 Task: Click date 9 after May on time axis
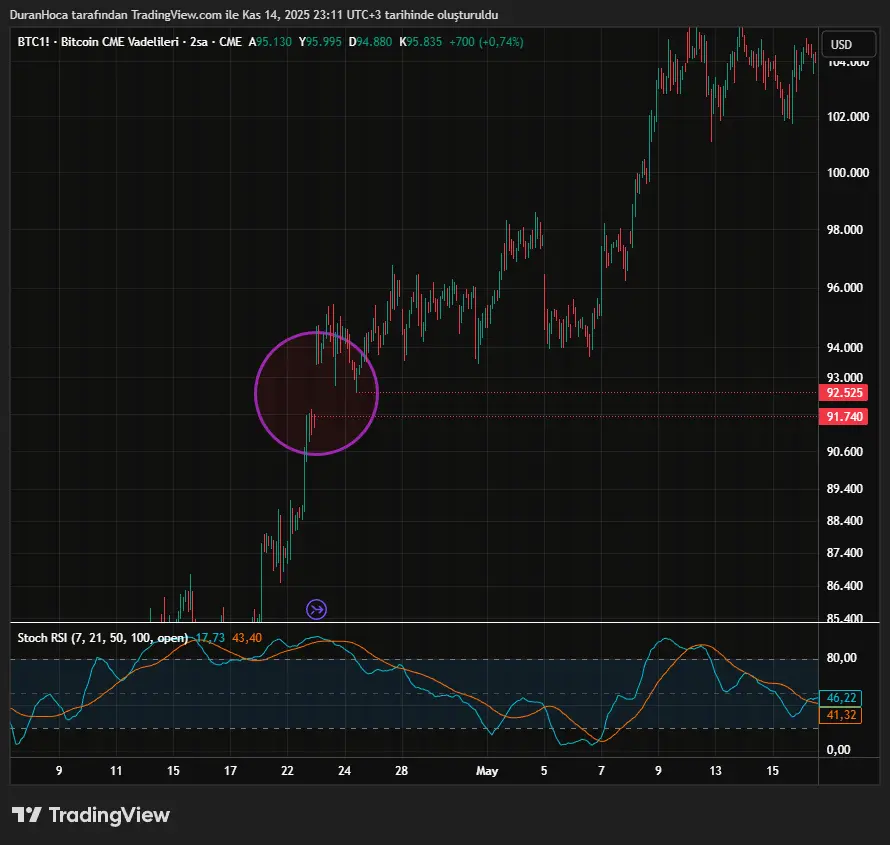pyautogui.click(x=658, y=771)
